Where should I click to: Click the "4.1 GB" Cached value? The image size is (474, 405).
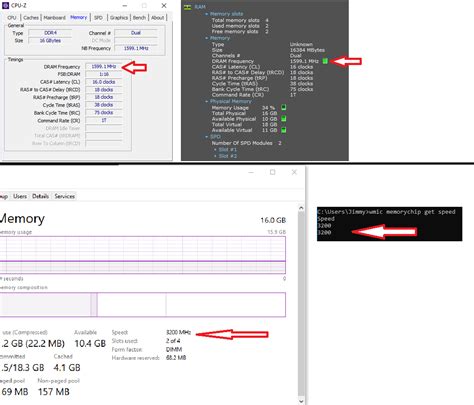point(67,368)
